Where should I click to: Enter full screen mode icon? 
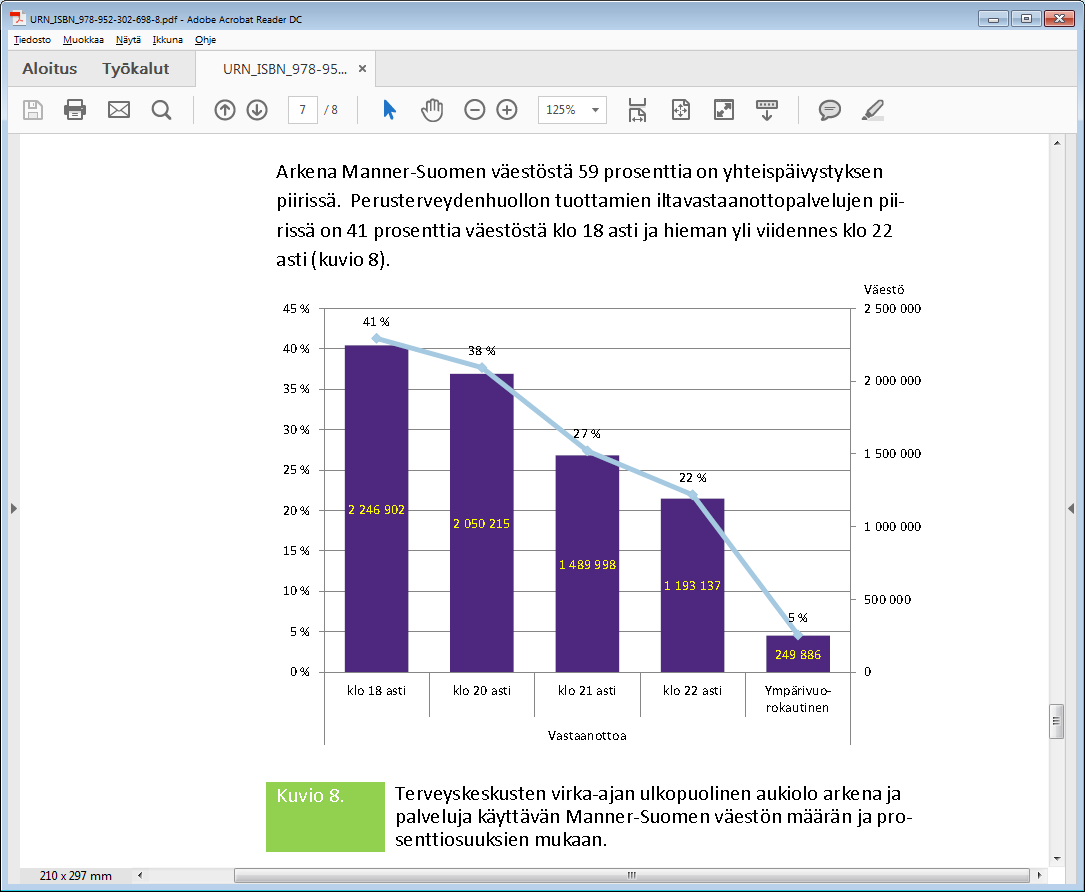coord(724,110)
